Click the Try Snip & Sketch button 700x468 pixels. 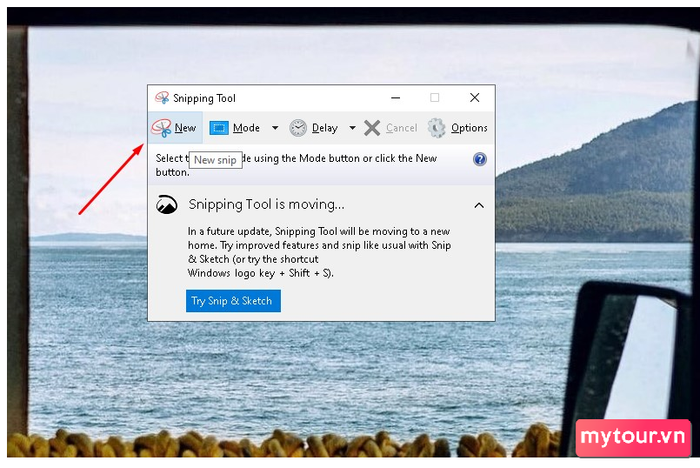point(233,301)
